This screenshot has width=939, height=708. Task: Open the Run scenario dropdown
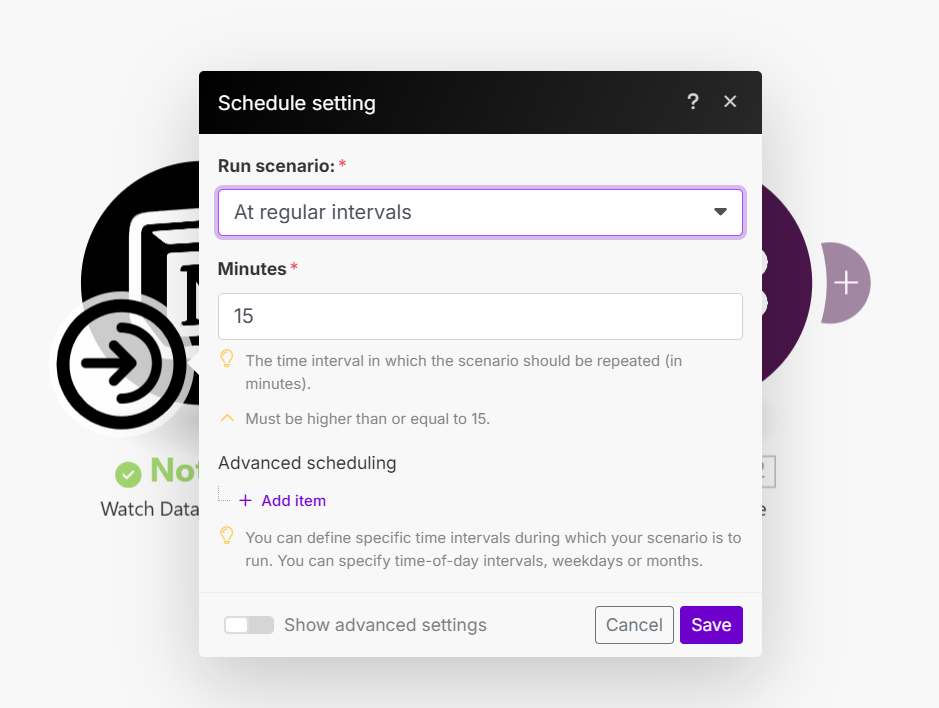coord(480,213)
